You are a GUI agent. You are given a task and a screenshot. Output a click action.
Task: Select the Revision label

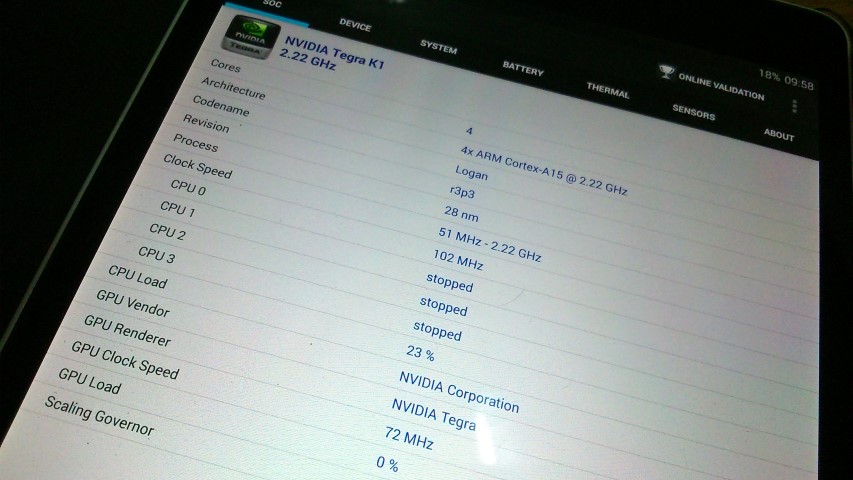206,124
